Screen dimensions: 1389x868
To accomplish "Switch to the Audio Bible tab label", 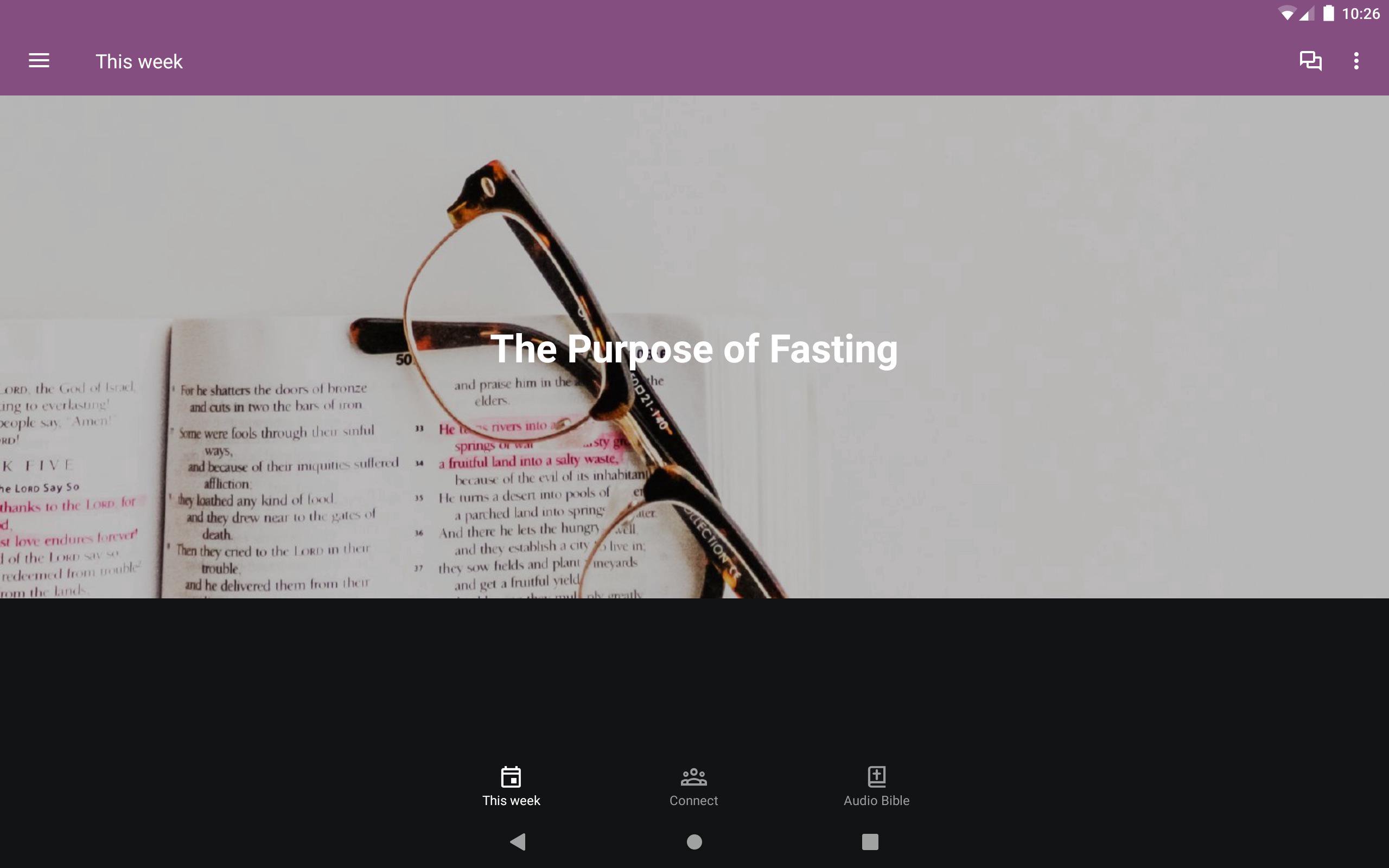I will click(x=876, y=800).
